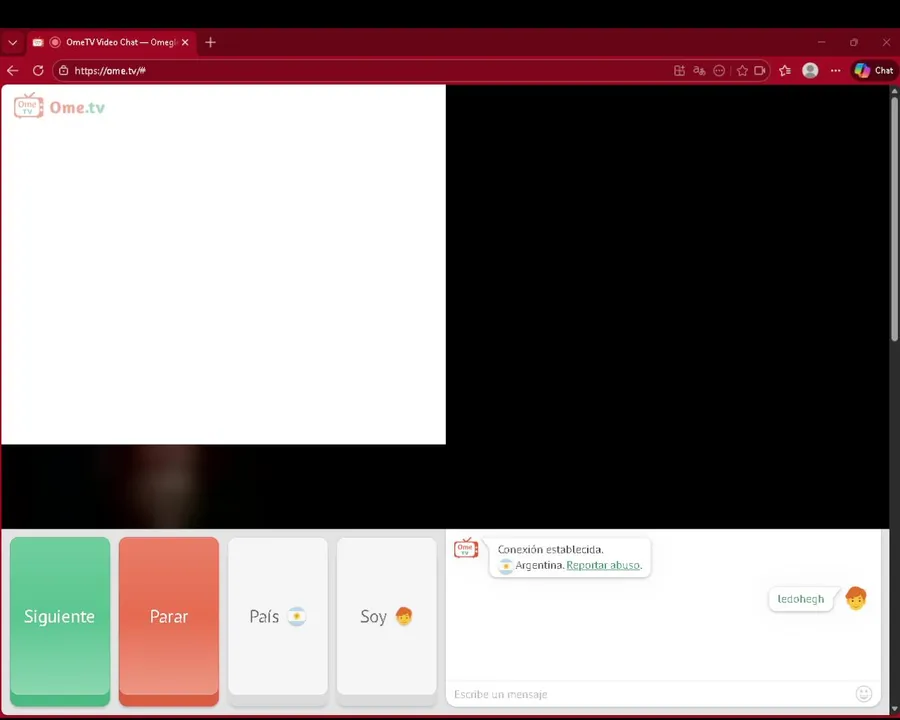The height and width of the screenshot is (720, 900).
Task: Open the favorites list icon
Action: tap(785, 71)
